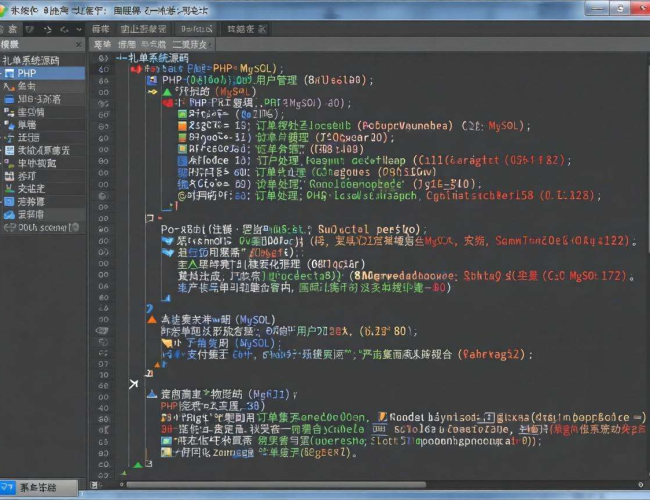The image size is (650, 500).
Task: Click the bottom-left status bar button
Action: coord(40,488)
